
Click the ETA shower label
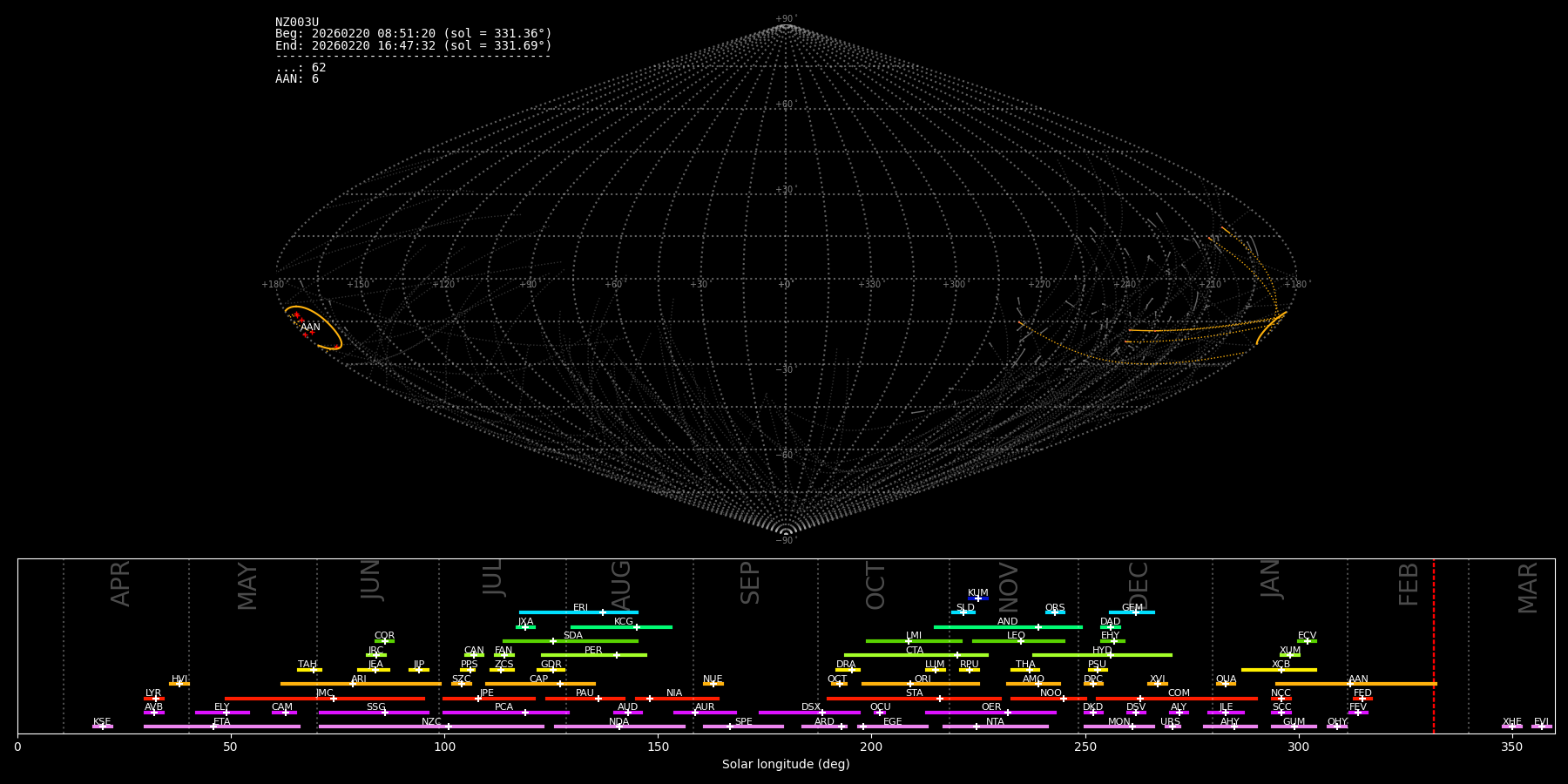coord(222,722)
